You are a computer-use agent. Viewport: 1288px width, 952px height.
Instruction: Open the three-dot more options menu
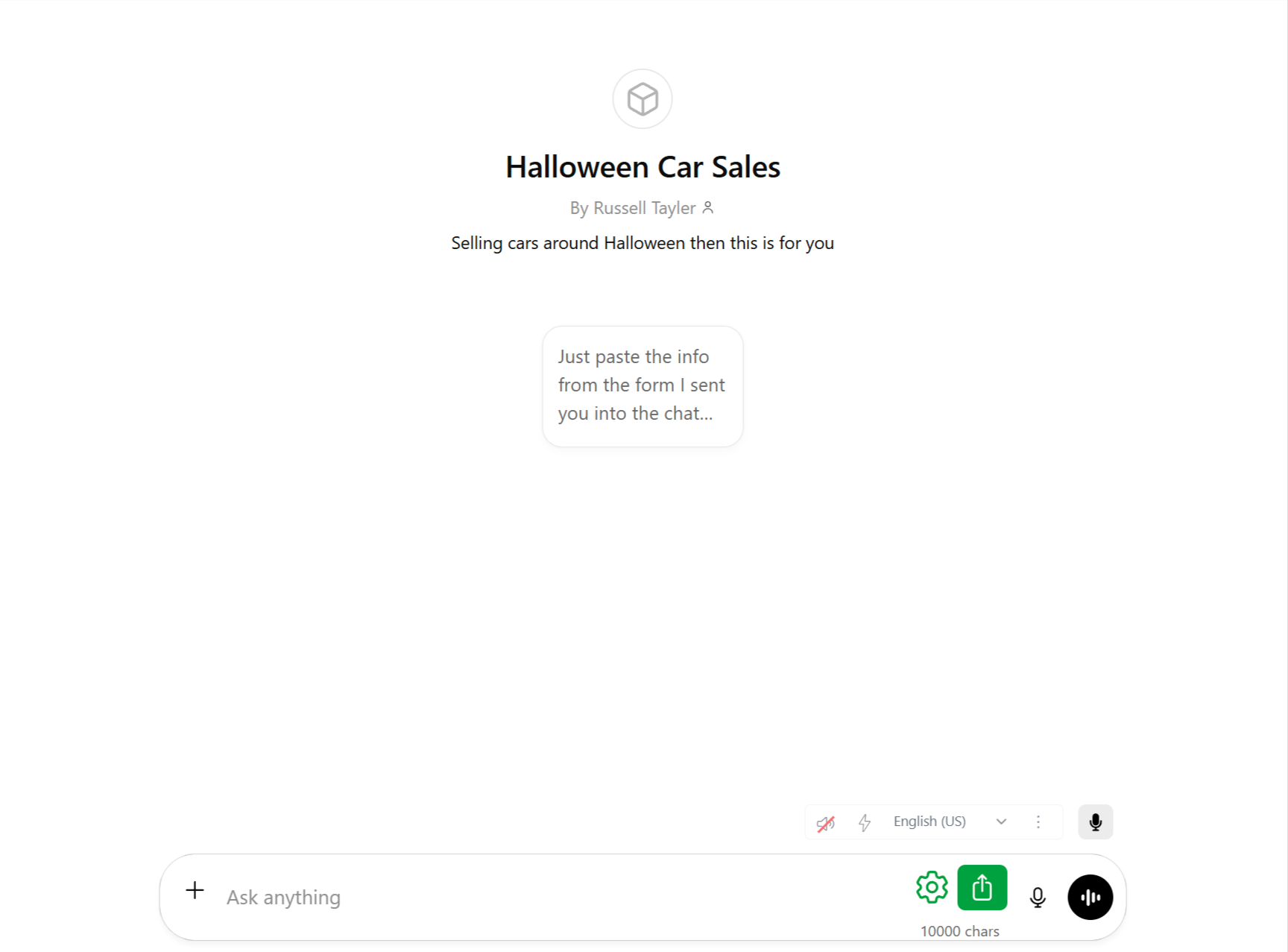pyautogui.click(x=1038, y=822)
